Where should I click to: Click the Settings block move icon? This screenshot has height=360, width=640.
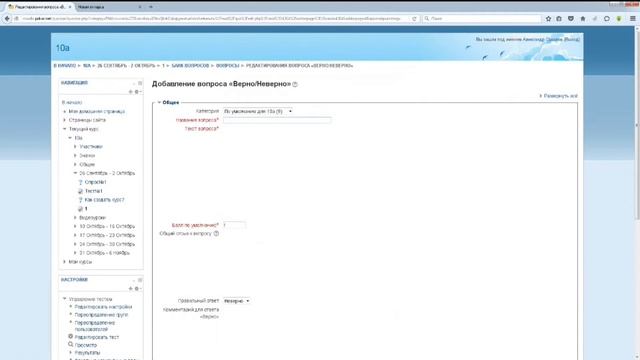[131, 289]
